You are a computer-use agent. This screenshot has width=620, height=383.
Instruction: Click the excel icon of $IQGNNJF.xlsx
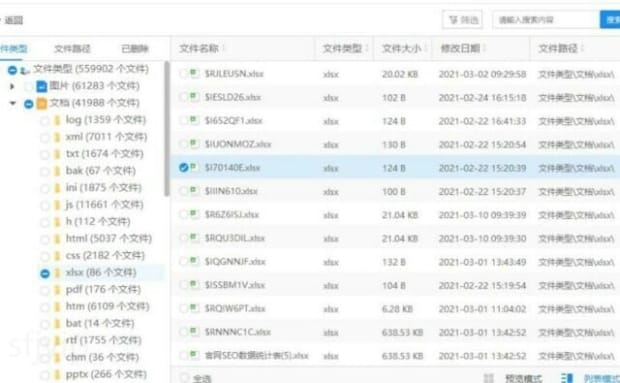[x=194, y=261]
